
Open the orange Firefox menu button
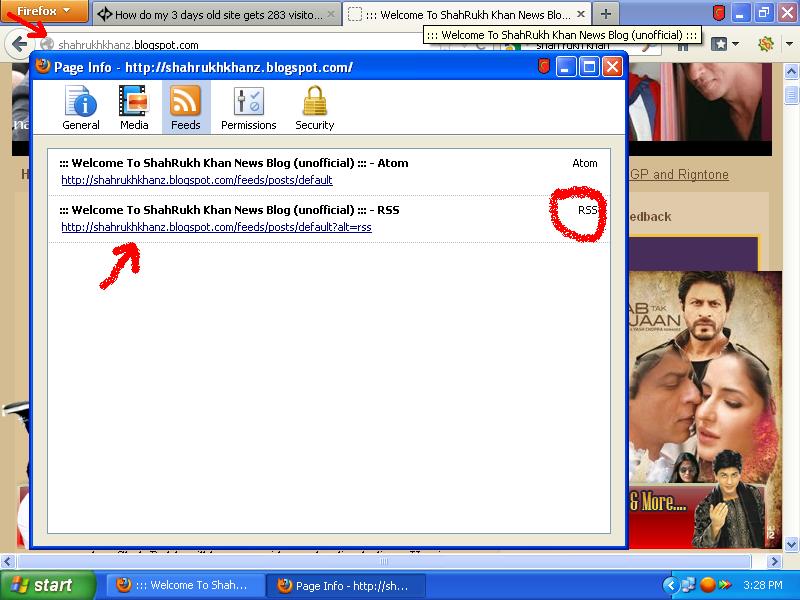[44, 12]
